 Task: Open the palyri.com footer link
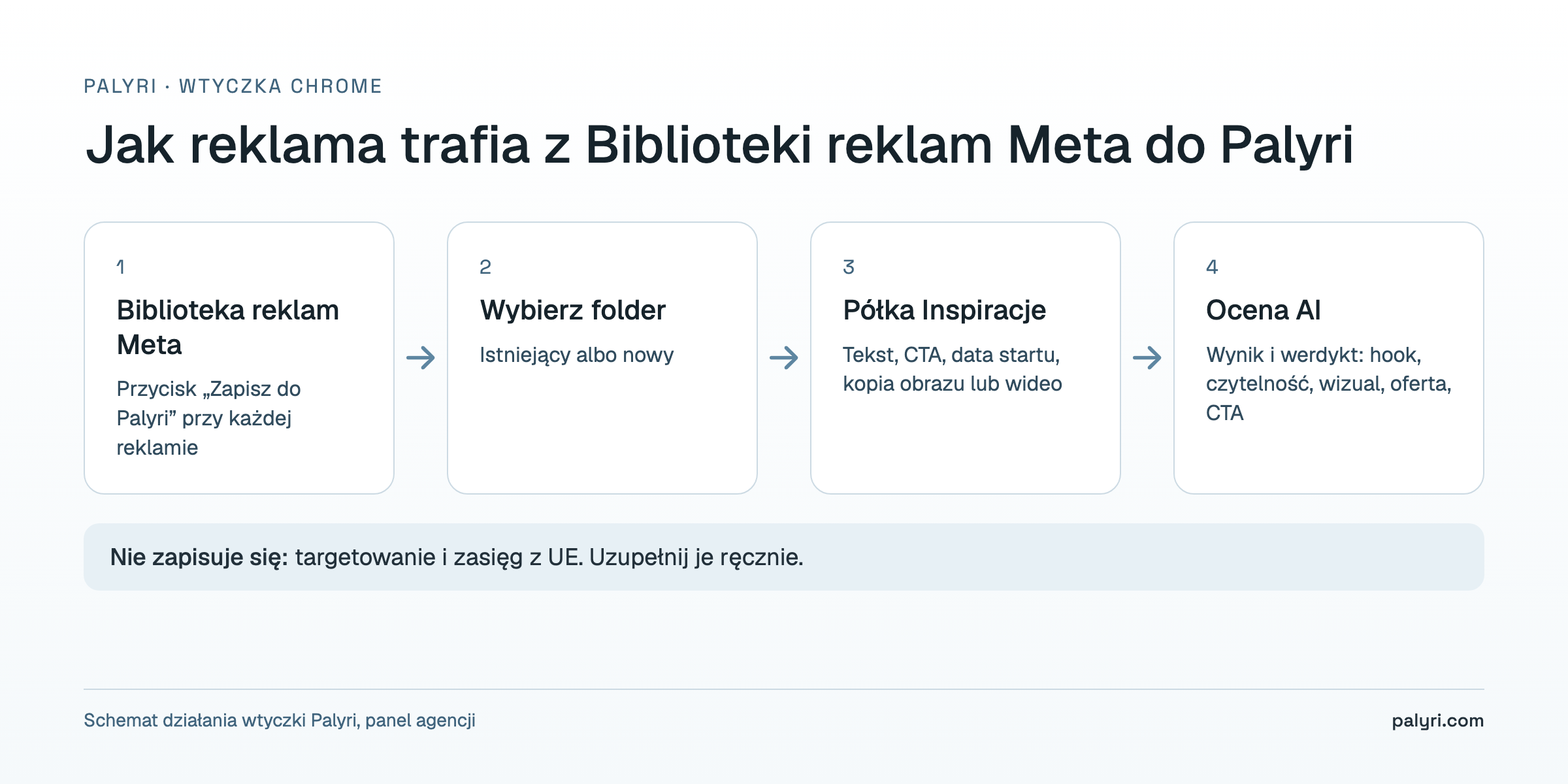1437,721
